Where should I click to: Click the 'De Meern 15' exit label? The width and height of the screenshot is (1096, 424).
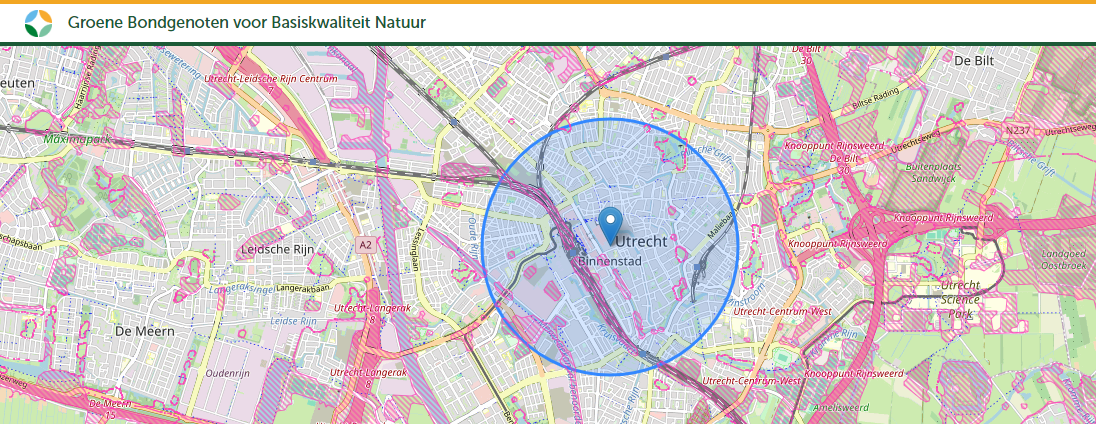110,410
